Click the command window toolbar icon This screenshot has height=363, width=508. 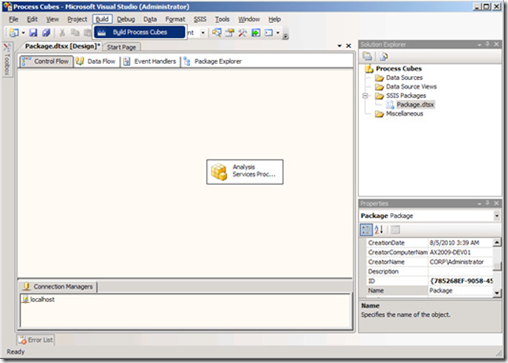[269, 33]
